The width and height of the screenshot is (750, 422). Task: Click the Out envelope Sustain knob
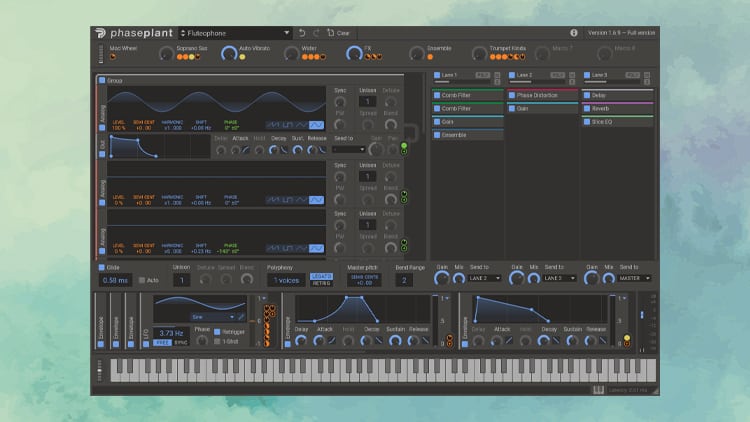tap(298, 150)
